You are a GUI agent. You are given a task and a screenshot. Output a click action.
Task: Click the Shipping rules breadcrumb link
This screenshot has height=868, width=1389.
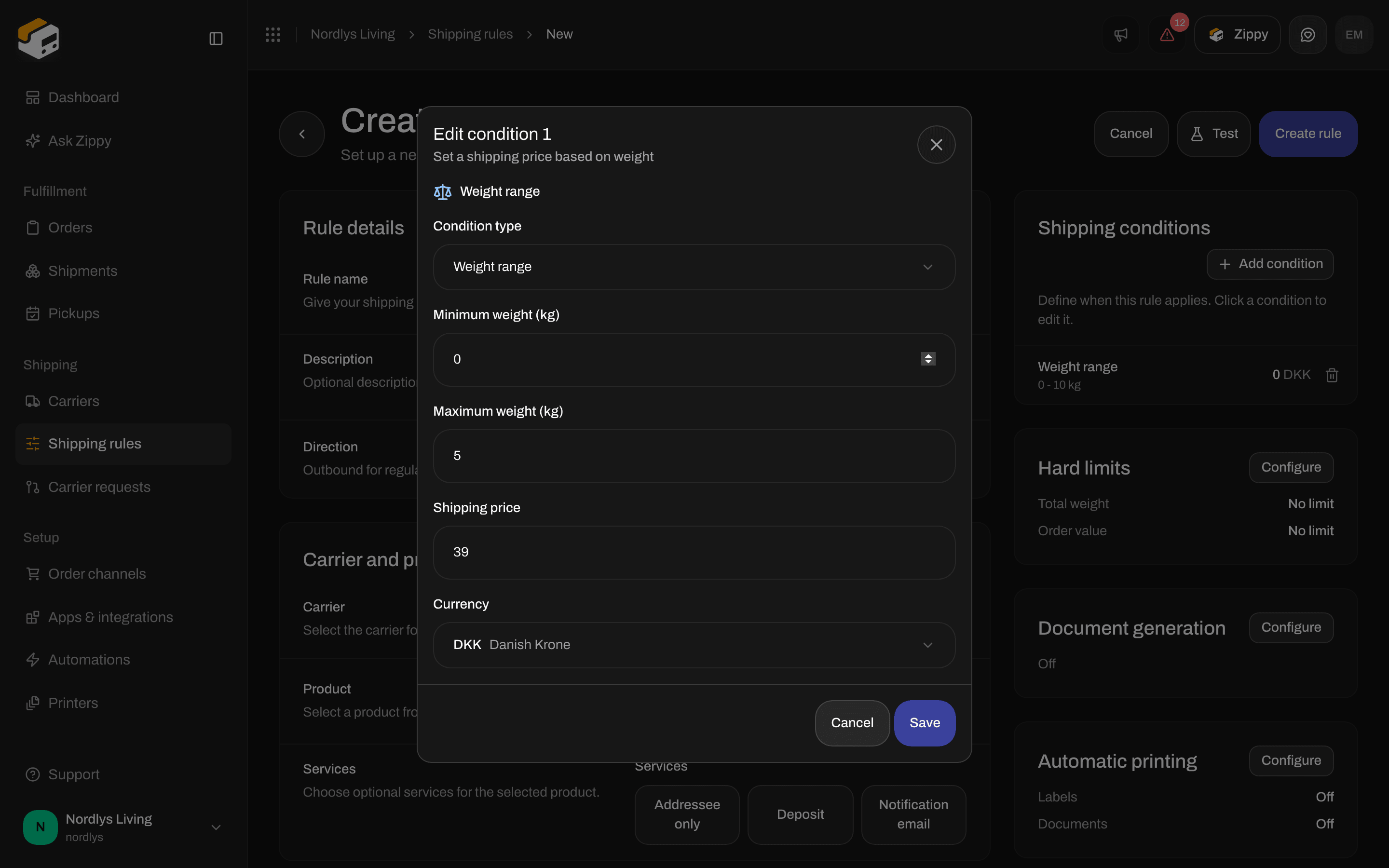470,34
